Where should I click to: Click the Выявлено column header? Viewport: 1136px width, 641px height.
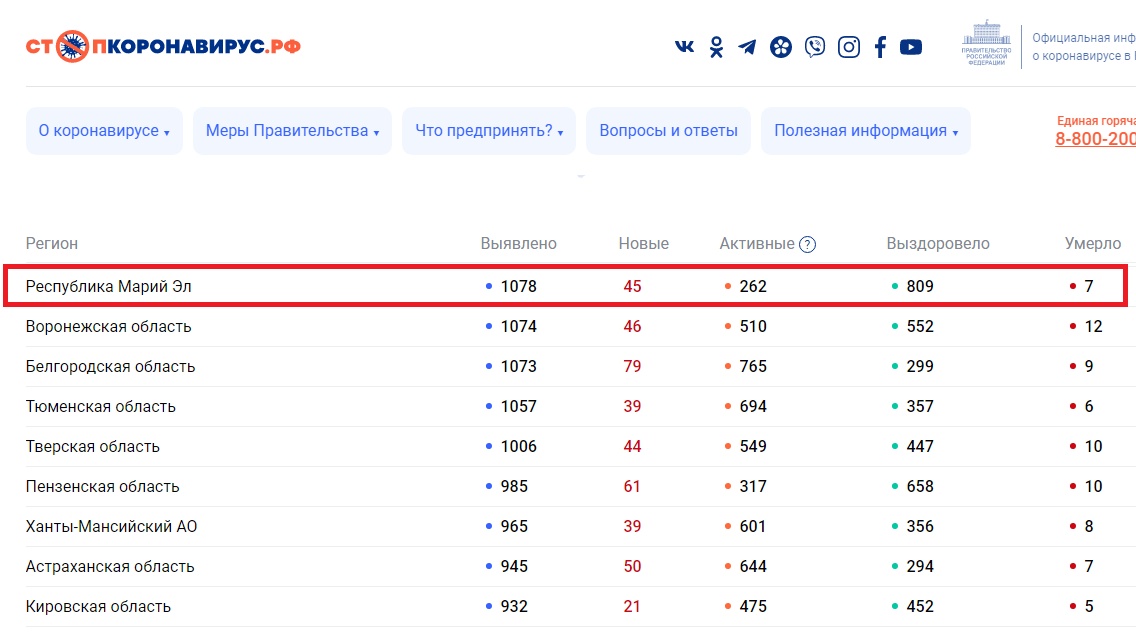pos(518,244)
